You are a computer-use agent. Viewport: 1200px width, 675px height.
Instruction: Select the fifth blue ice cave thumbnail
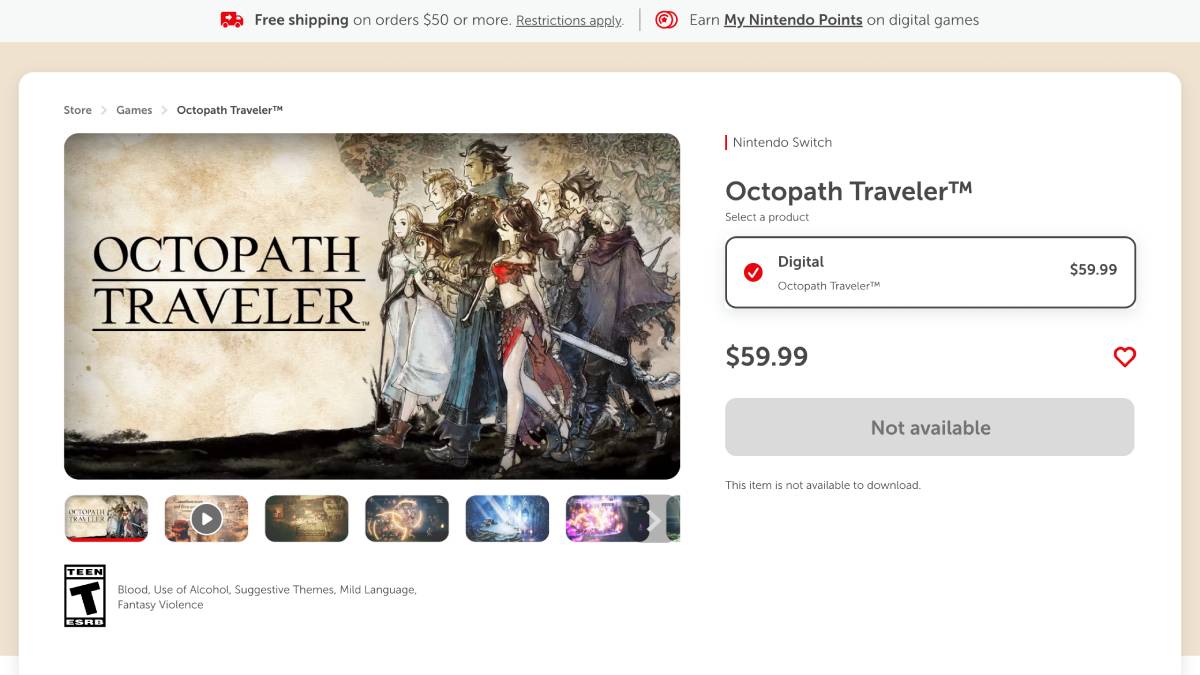[507, 519]
